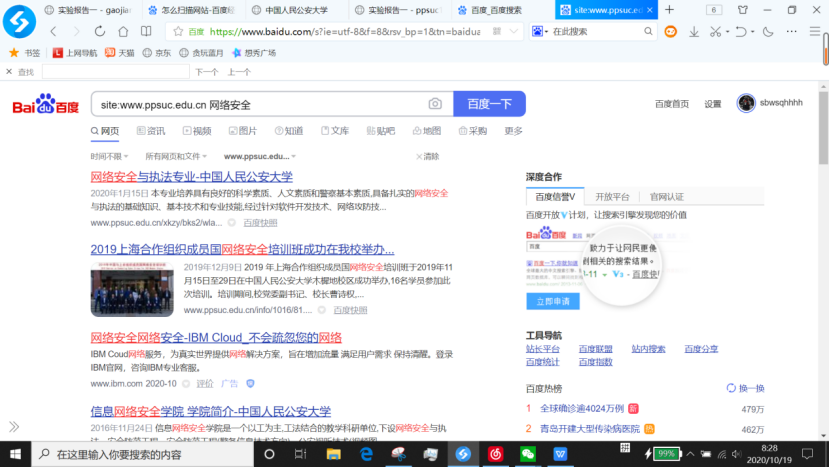
Task: Click the group photo result thumbnail
Action: tap(132, 289)
